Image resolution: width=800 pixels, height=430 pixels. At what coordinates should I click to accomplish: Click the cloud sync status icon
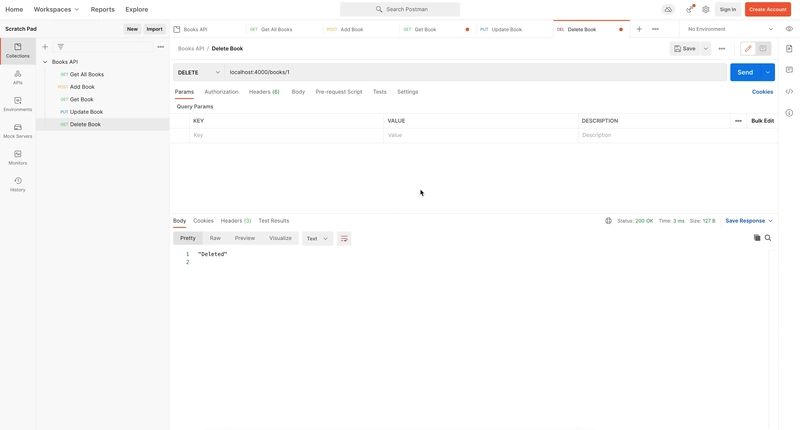[668, 9]
